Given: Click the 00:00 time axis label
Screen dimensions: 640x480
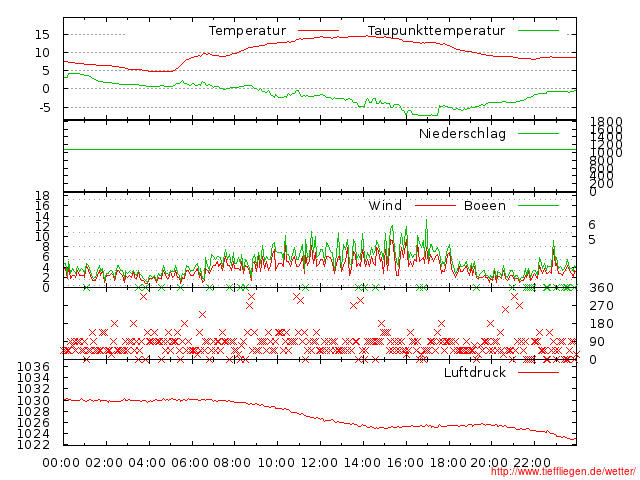Looking at the screenshot, I should pos(61,463).
